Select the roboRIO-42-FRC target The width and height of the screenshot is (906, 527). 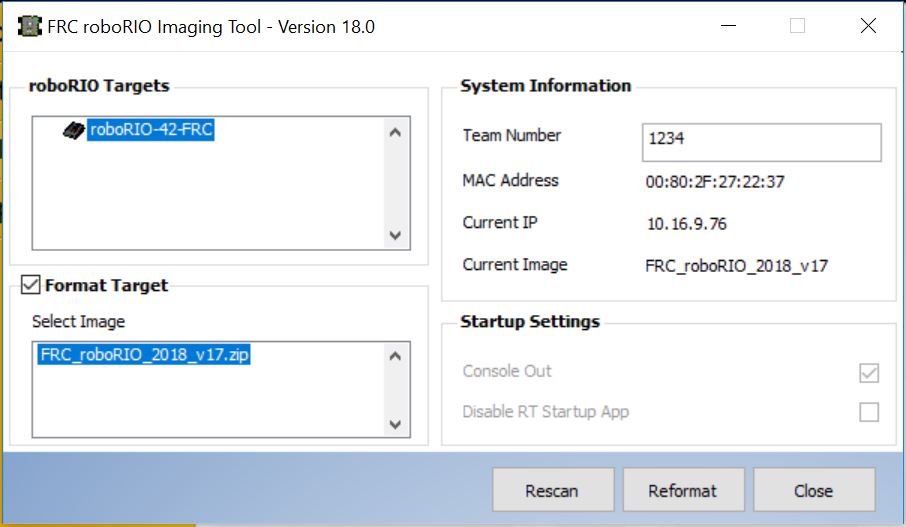(151, 129)
